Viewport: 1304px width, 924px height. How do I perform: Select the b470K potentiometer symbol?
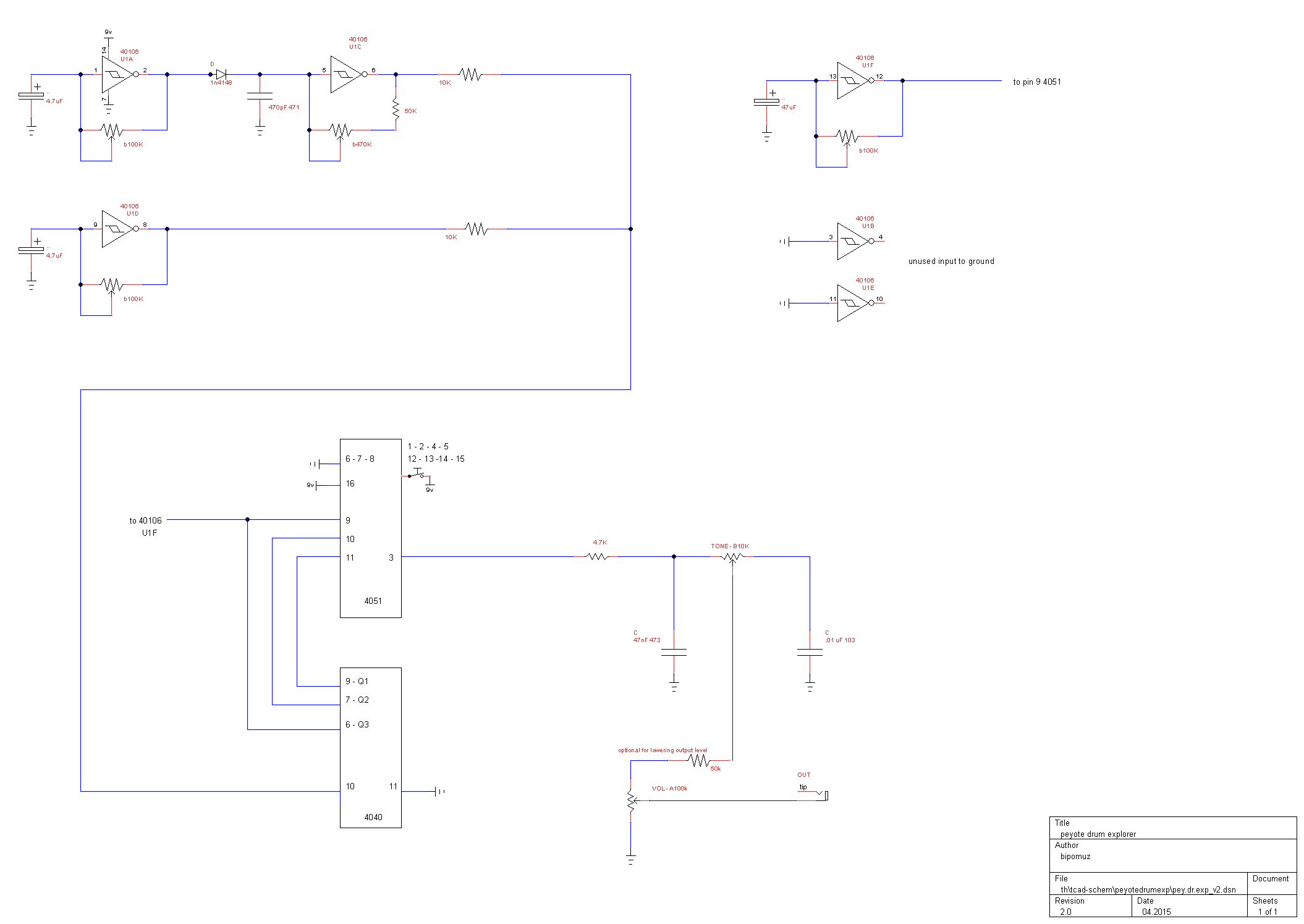click(340, 130)
